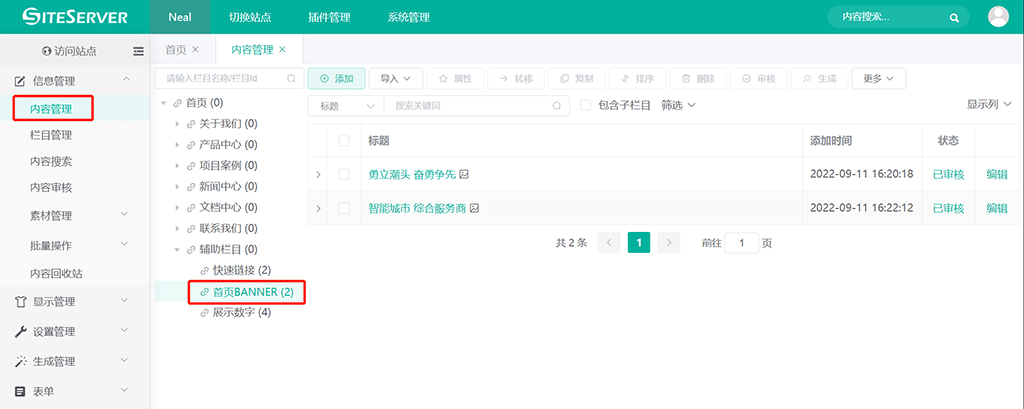
Task: Check the 包含子栏目 checkbox
Action: 586,105
